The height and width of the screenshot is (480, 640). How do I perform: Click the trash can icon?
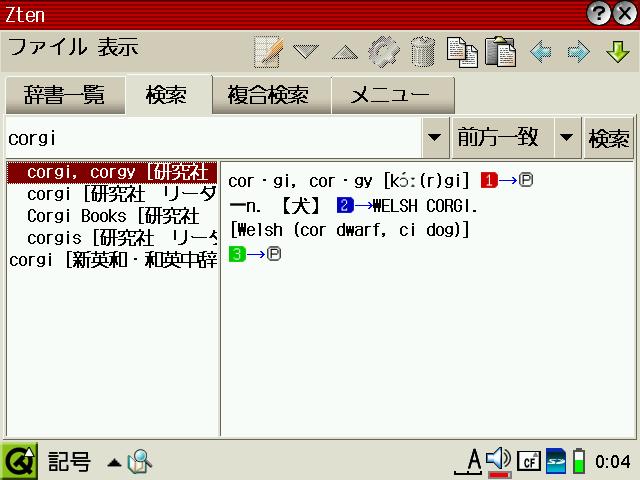click(x=423, y=51)
